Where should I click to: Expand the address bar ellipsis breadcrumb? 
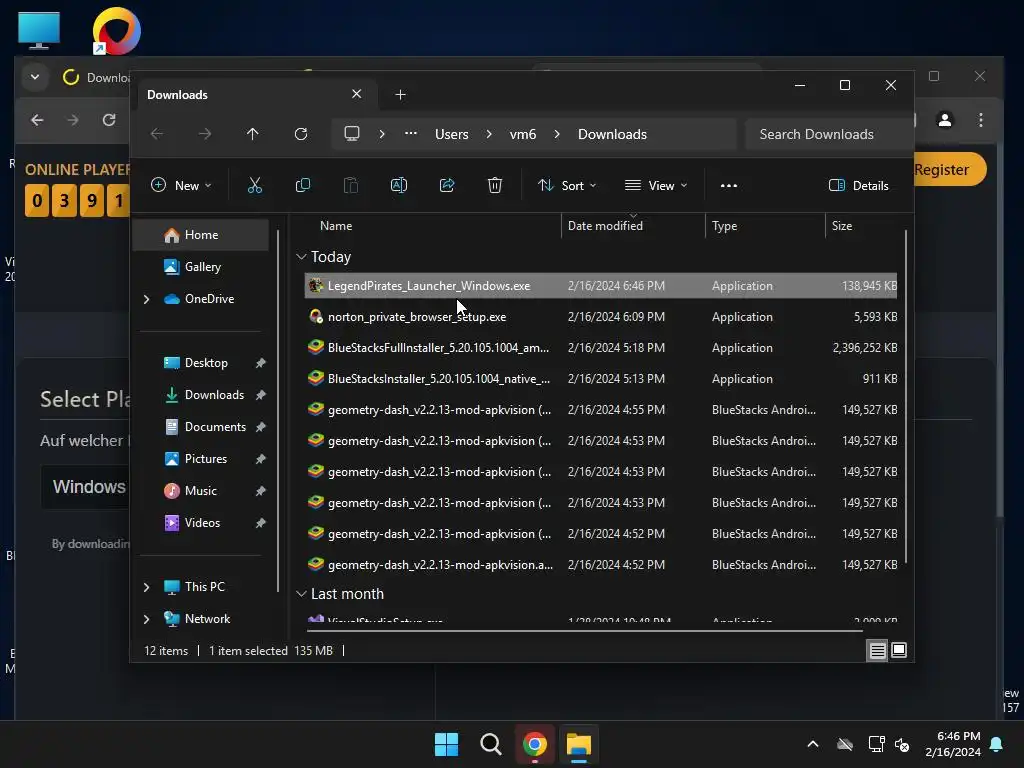click(411, 134)
